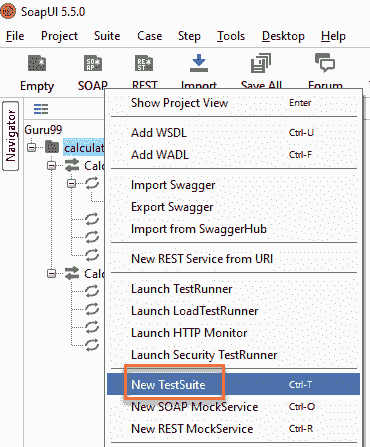Choose New TestSuite menu entry
Screen dimensions: 370x447
click(234, 384)
